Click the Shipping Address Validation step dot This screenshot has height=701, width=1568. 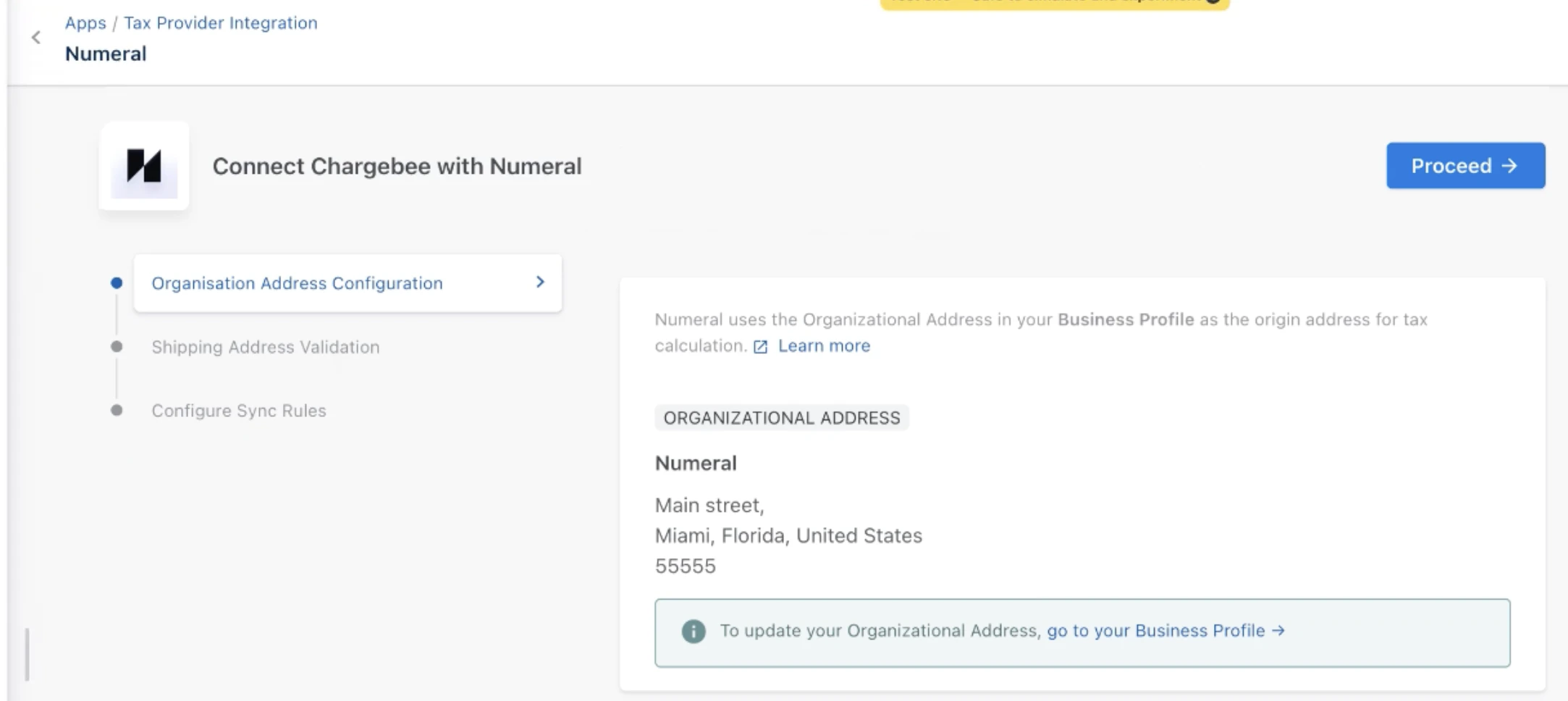click(x=117, y=347)
